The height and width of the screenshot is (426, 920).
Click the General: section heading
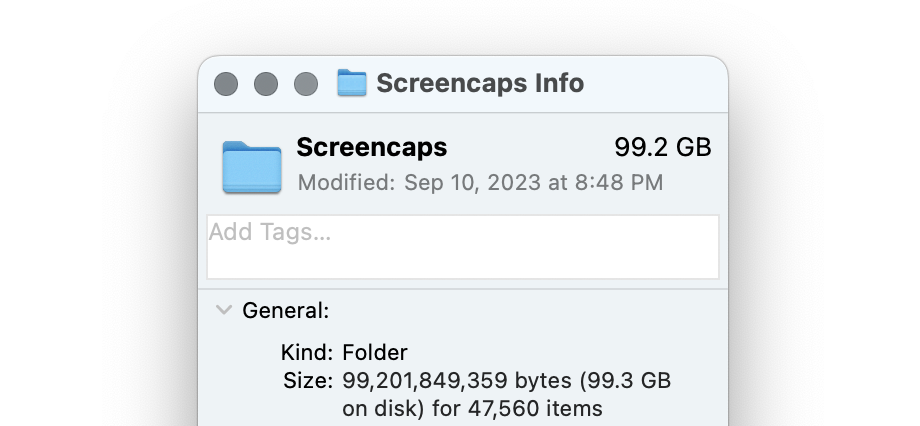click(x=286, y=311)
